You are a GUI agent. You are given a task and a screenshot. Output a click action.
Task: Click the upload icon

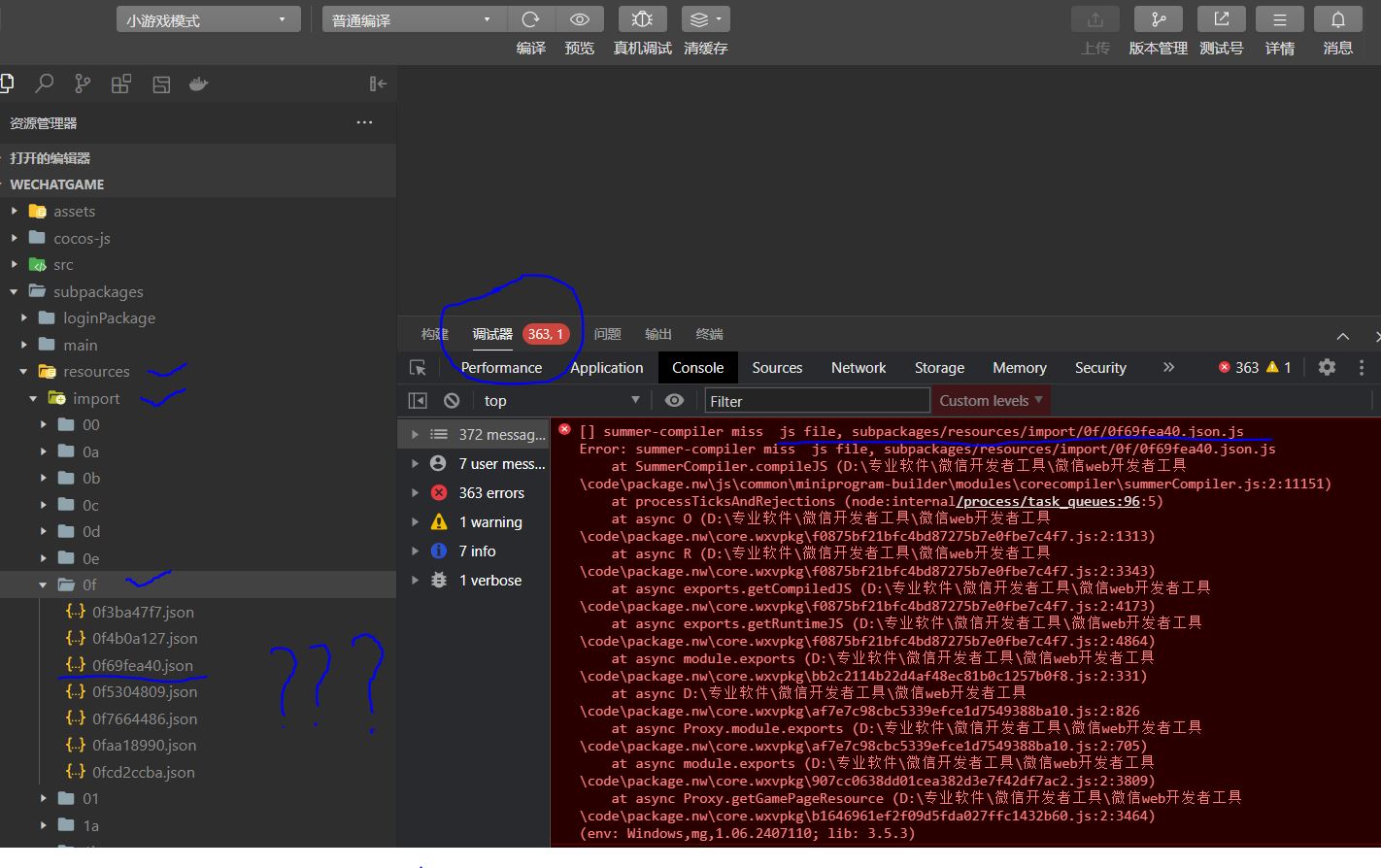point(1095,19)
